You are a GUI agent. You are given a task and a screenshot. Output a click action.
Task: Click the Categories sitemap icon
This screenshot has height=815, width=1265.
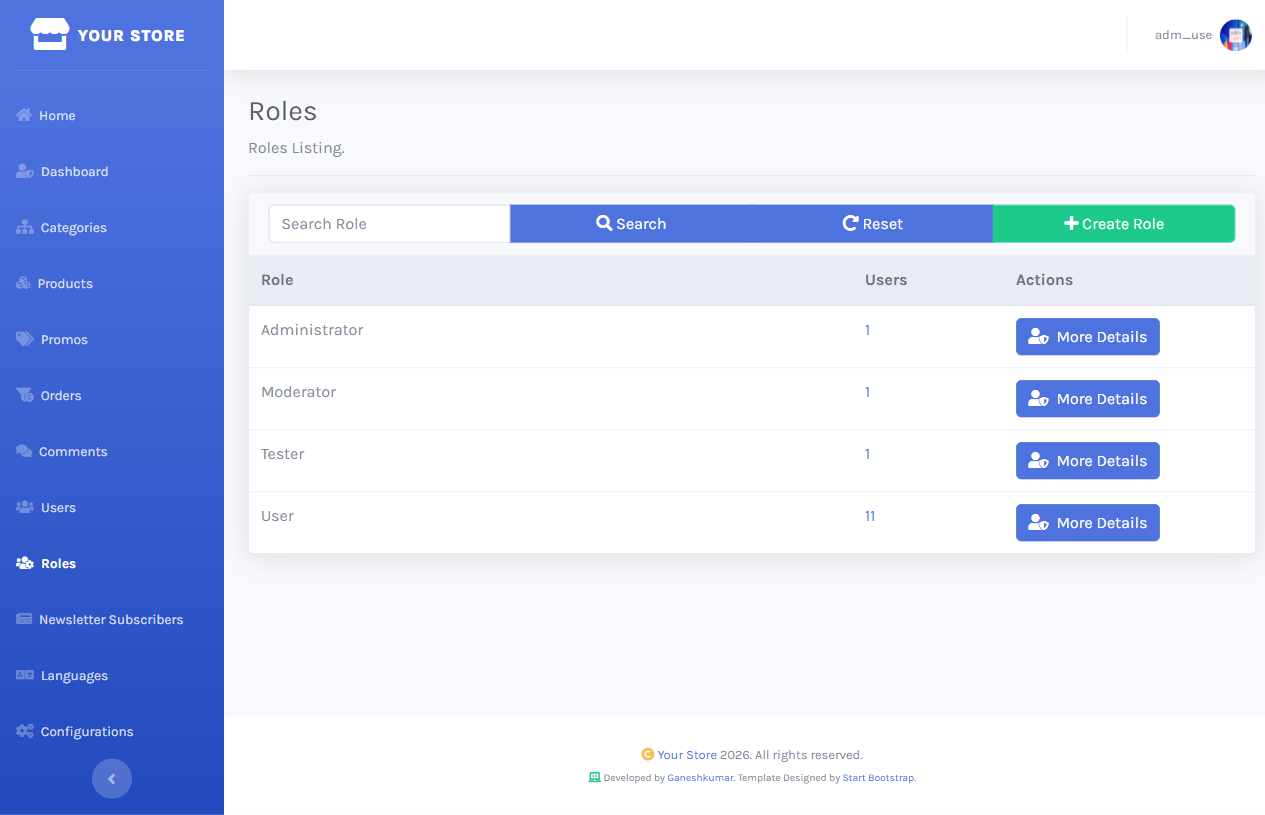coord(25,227)
